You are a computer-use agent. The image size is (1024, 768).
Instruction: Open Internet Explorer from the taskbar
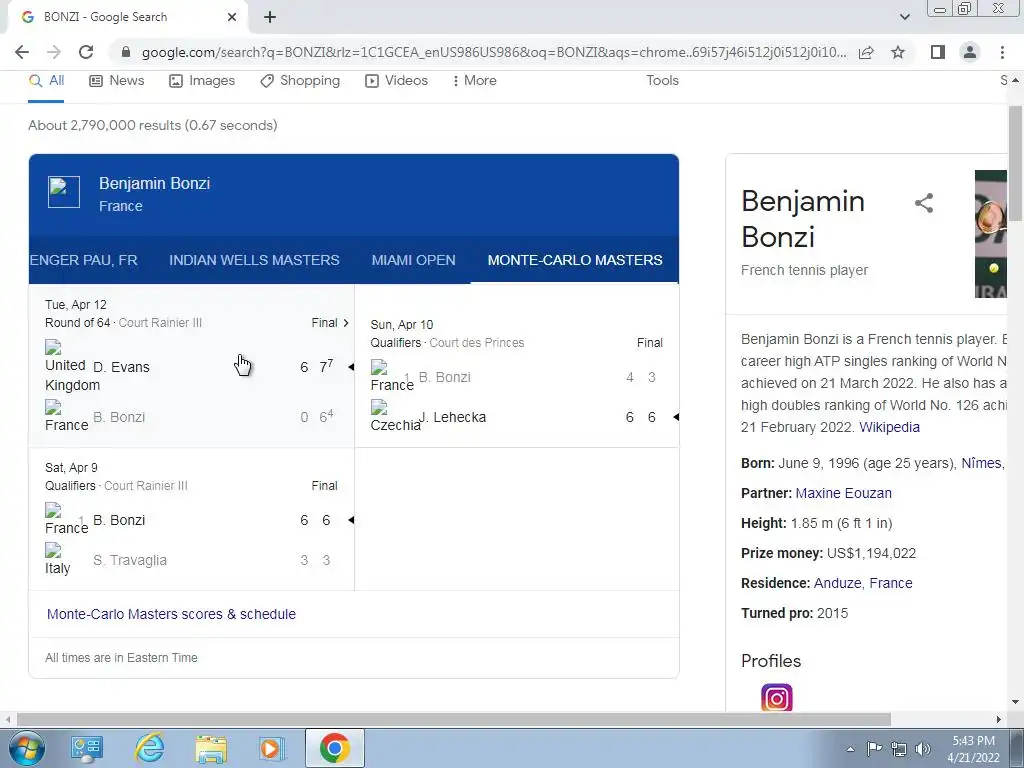(x=150, y=748)
